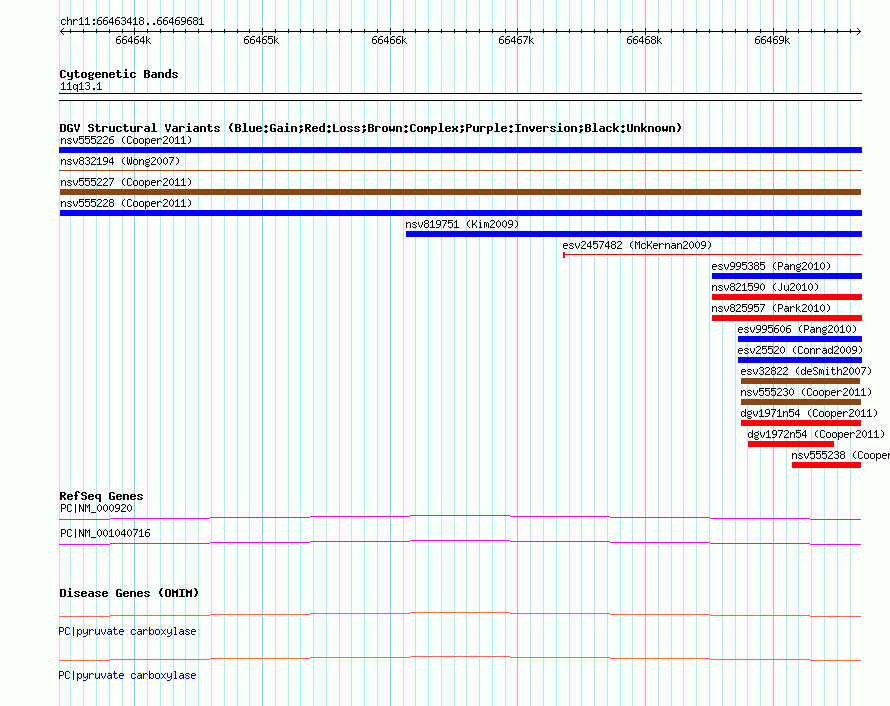Click the Cytogenetic Bands track title
Viewport: 890px width, 706px height.
click(x=119, y=74)
